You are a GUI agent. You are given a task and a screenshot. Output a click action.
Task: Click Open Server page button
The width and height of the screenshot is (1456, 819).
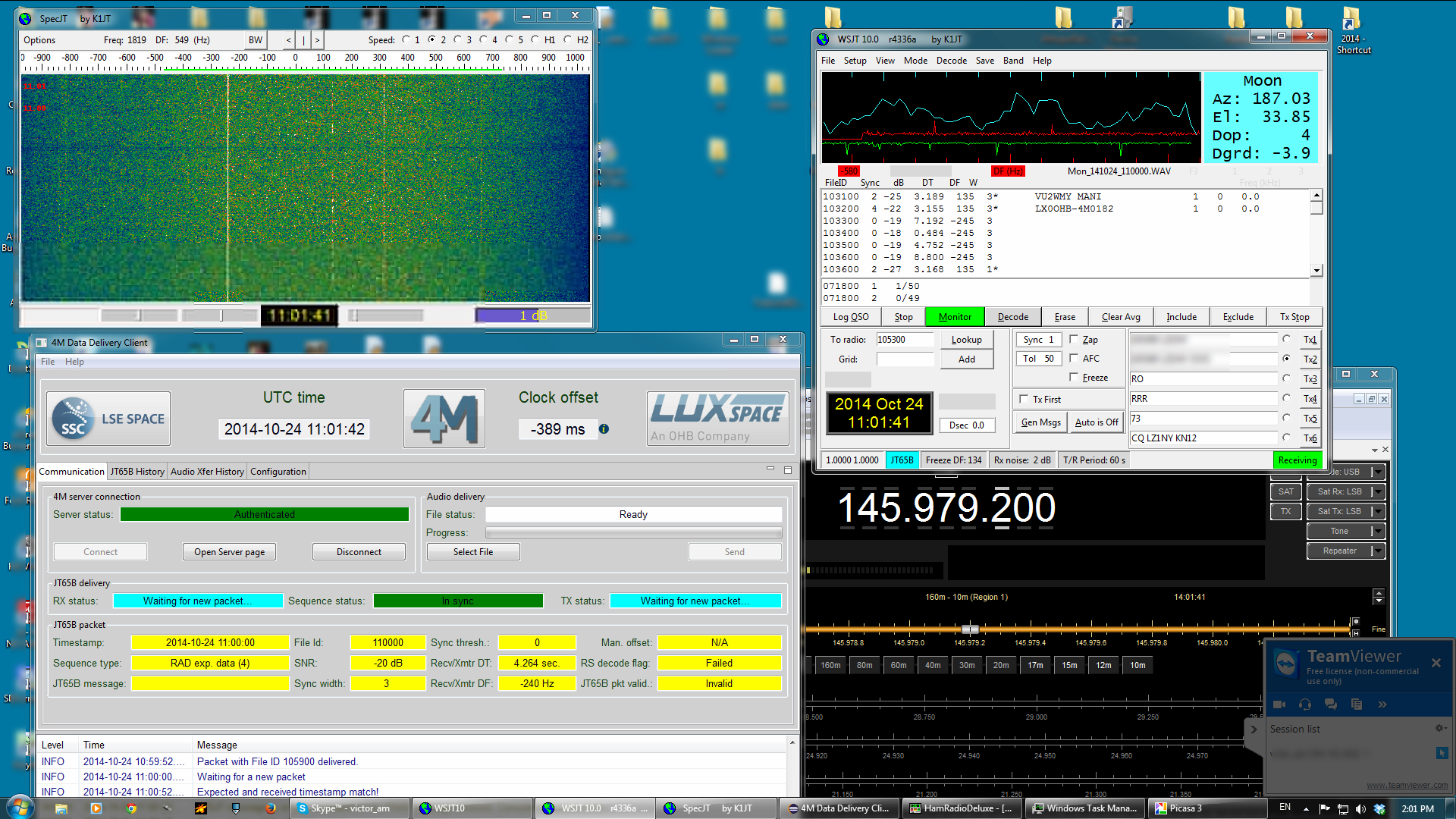pos(229,552)
